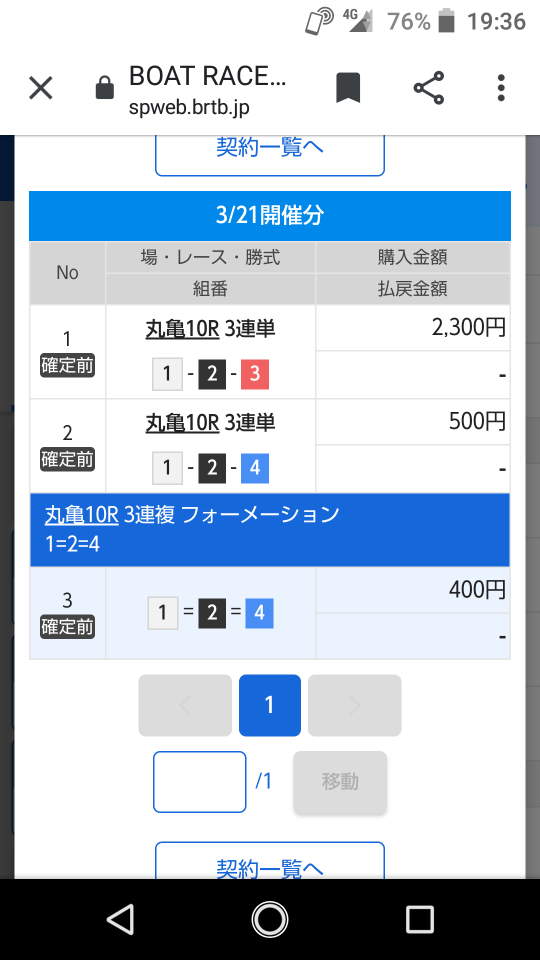Image resolution: width=540 pixels, height=960 pixels.
Task: Tap the bottom 契約一覧へ button
Action: [269, 861]
